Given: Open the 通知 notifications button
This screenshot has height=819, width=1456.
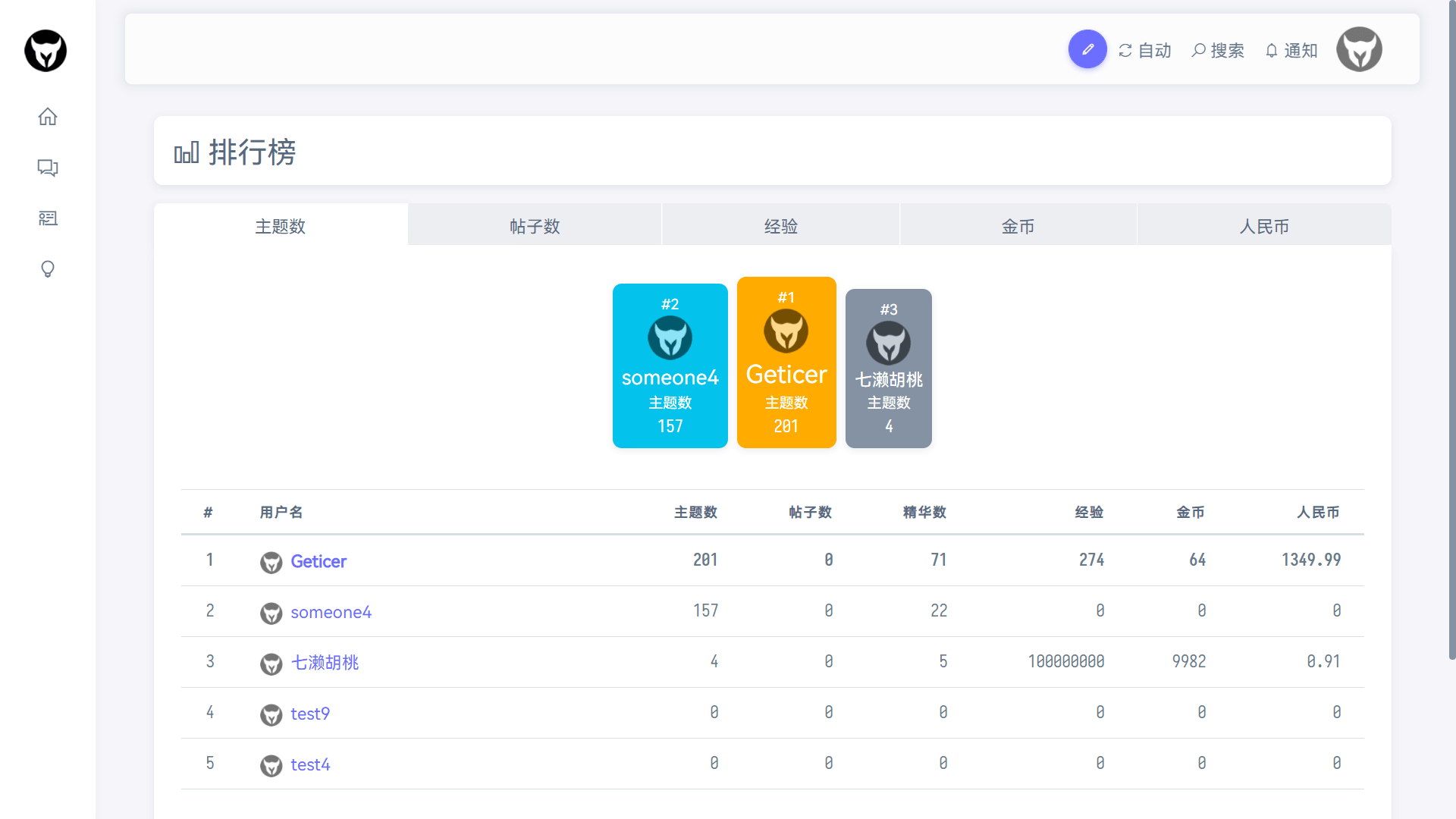Looking at the screenshot, I should click(x=1291, y=50).
